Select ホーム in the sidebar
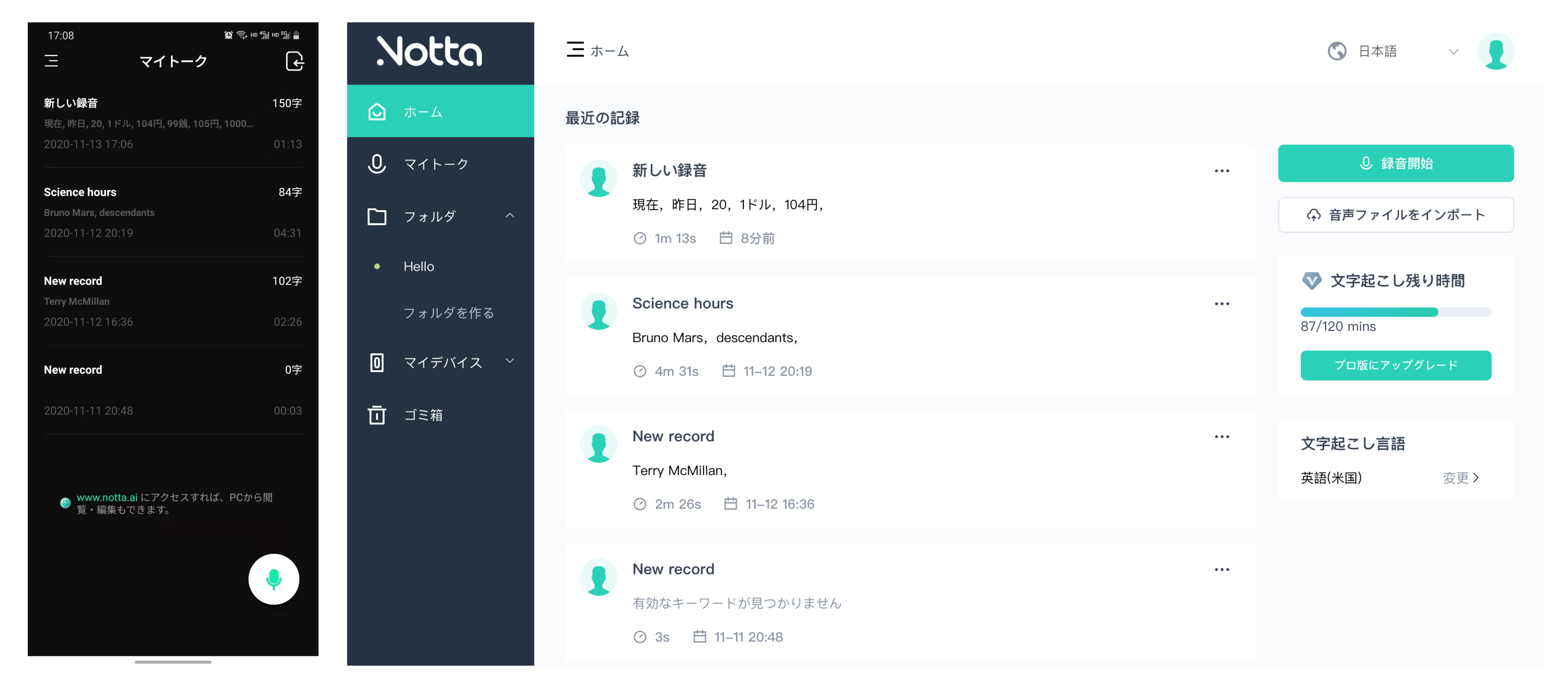Viewport: 1568px width, 688px height. (x=423, y=112)
